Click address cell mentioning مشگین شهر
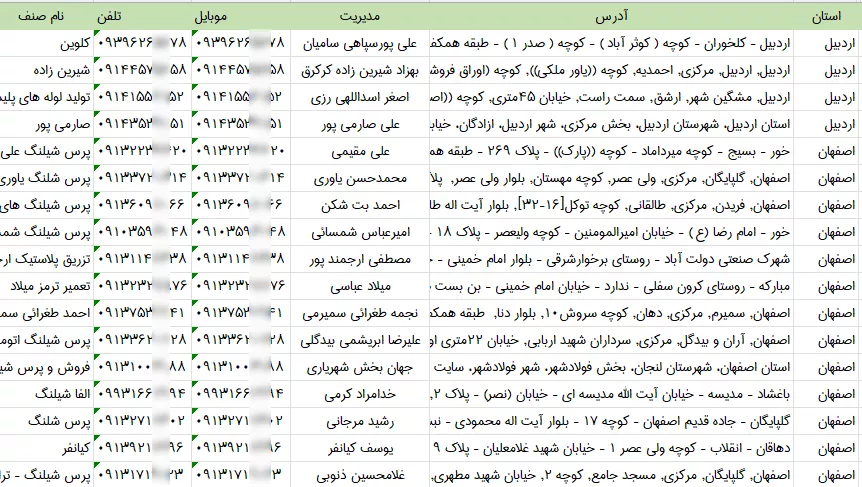 pyautogui.click(x=612, y=97)
